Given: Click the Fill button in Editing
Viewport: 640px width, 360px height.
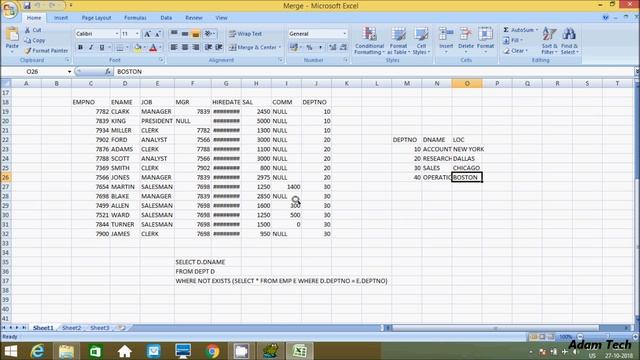Looking at the screenshot, I should click(513, 40).
